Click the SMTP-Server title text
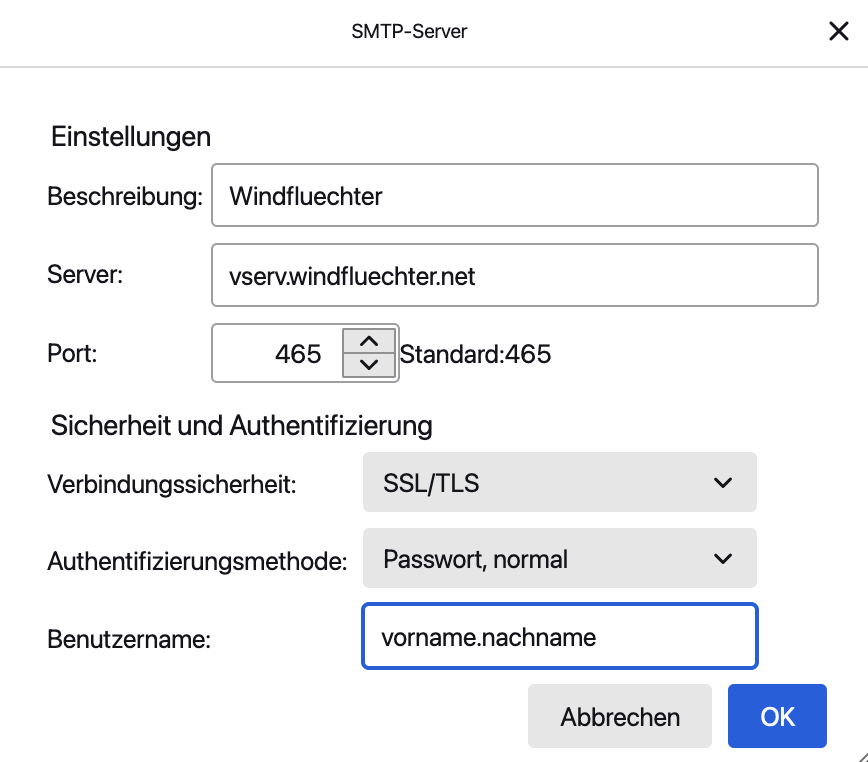Viewport: 868px width, 762px height. point(409,32)
